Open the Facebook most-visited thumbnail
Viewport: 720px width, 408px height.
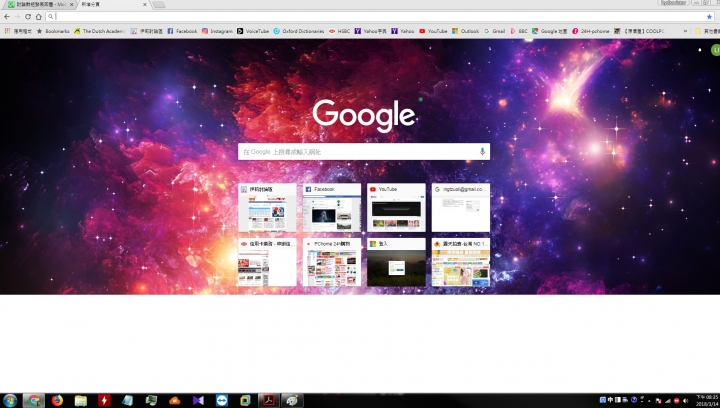pyautogui.click(x=332, y=207)
